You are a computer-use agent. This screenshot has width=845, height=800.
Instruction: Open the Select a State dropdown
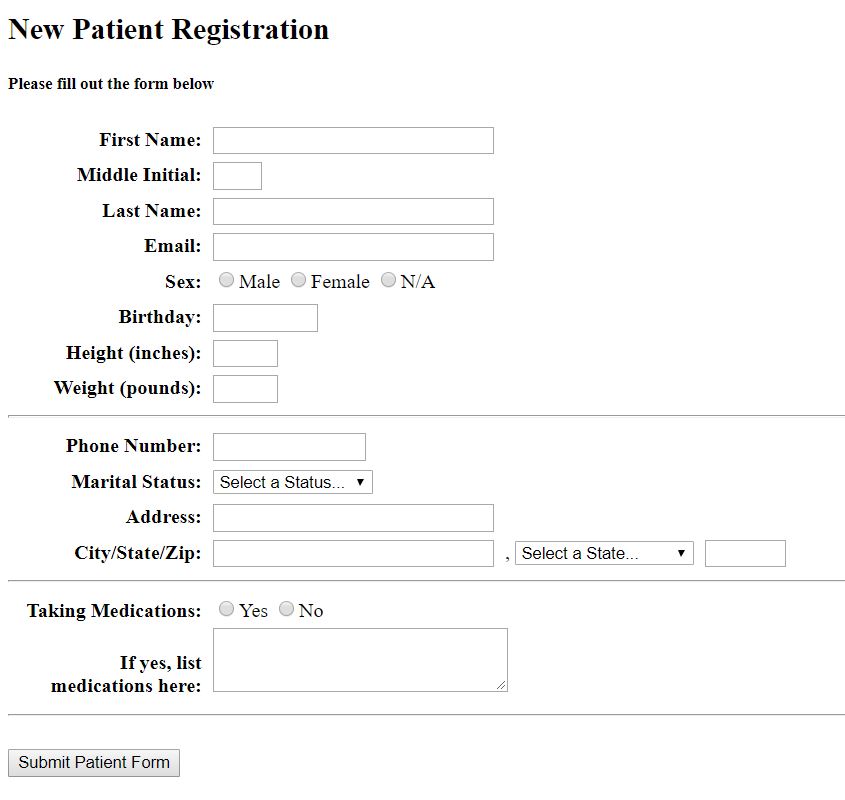pos(604,553)
